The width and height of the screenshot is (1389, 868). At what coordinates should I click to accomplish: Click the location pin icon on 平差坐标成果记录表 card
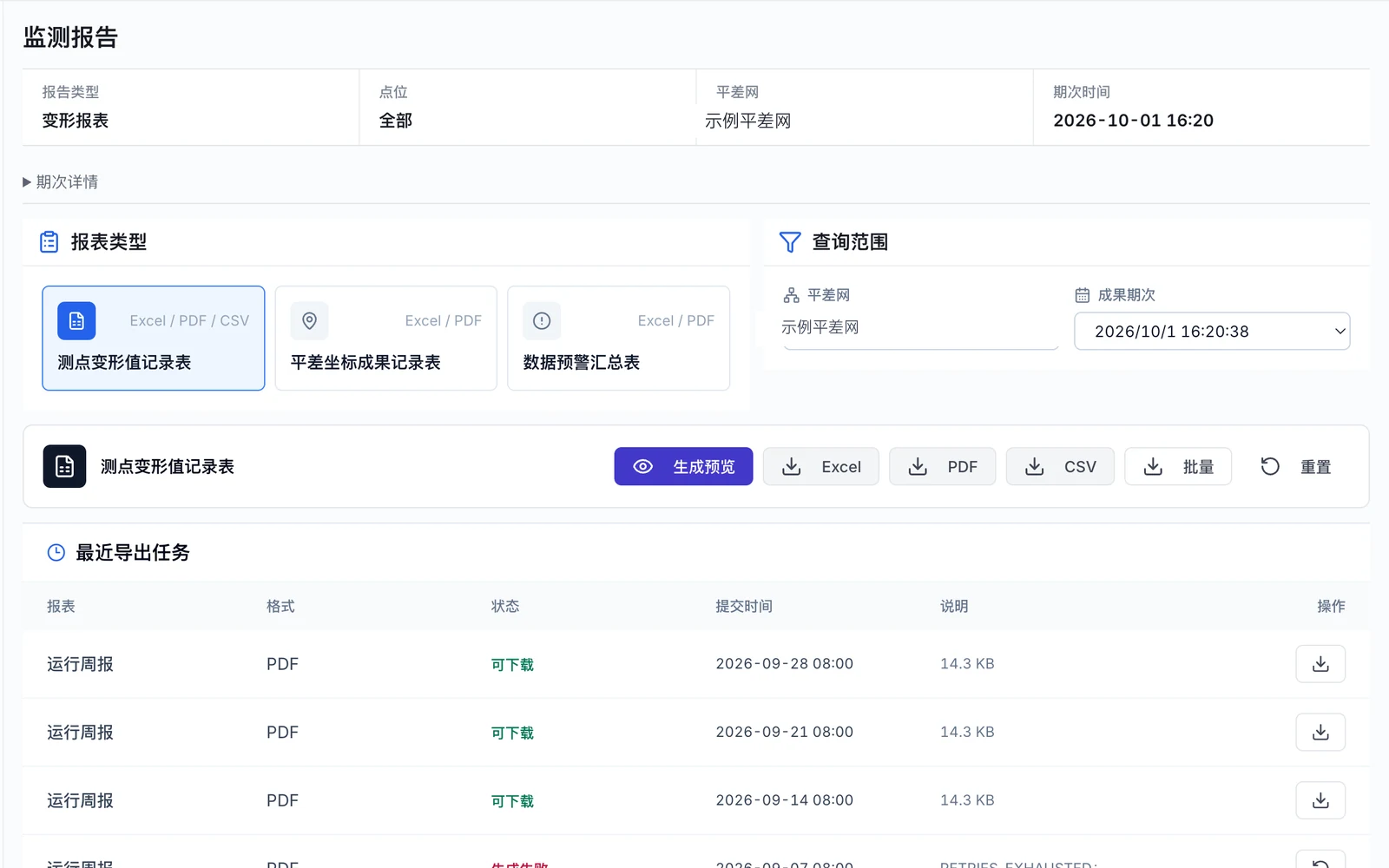tap(309, 321)
